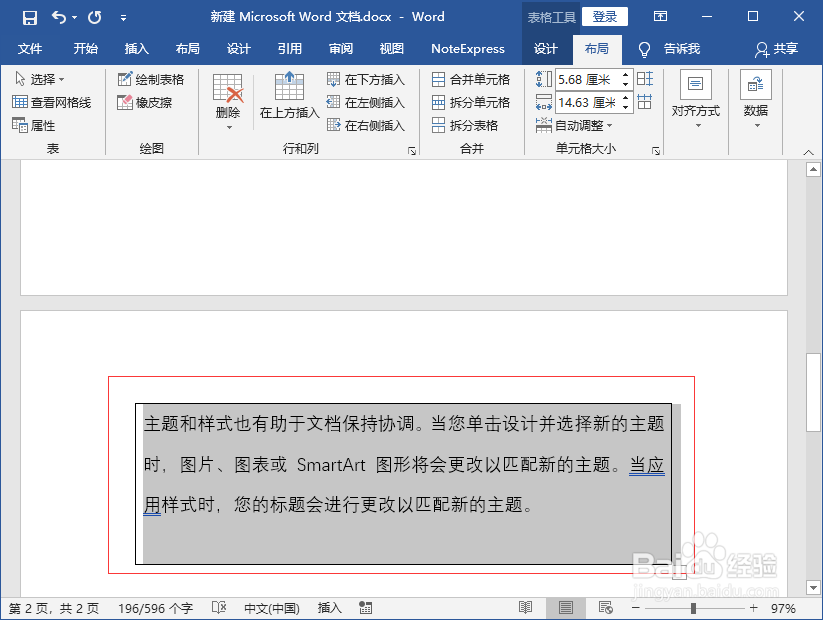Activate the 绘制表格 draw table tool
The height and width of the screenshot is (620, 823).
(x=151, y=79)
